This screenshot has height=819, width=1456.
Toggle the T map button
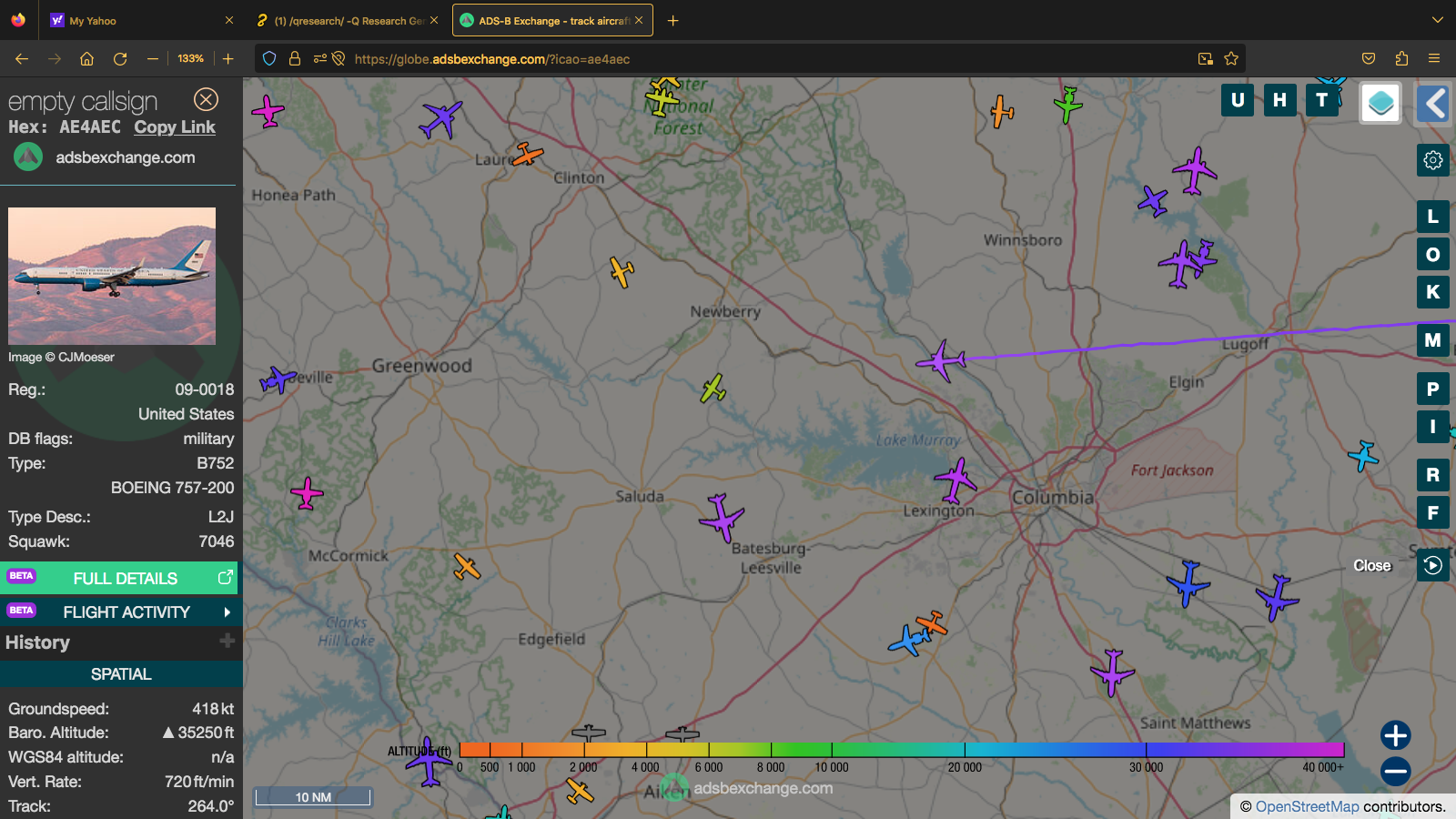point(1321,100)
